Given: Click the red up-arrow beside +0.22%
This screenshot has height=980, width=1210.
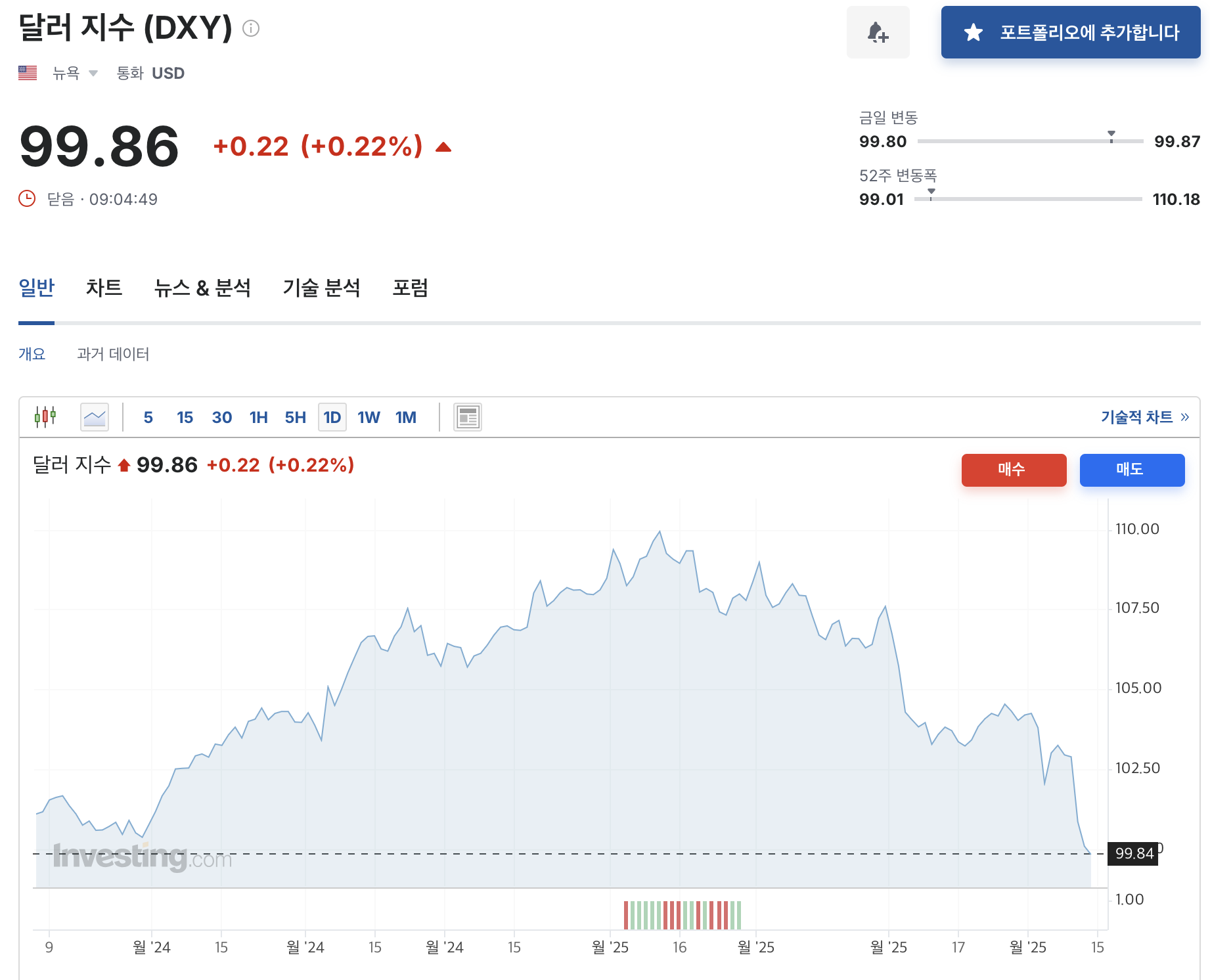Looking at the screenshot, I should (x=443, y=147).
